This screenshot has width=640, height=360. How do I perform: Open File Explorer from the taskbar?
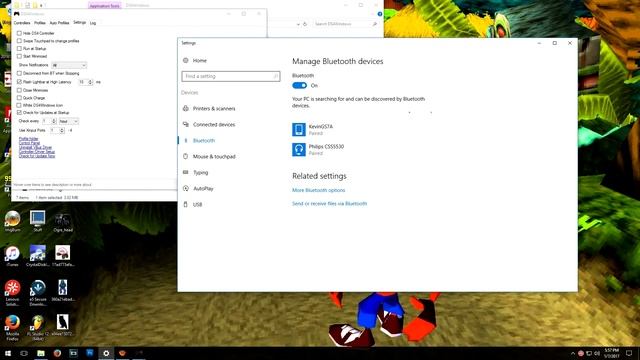[x=41, y=353]
